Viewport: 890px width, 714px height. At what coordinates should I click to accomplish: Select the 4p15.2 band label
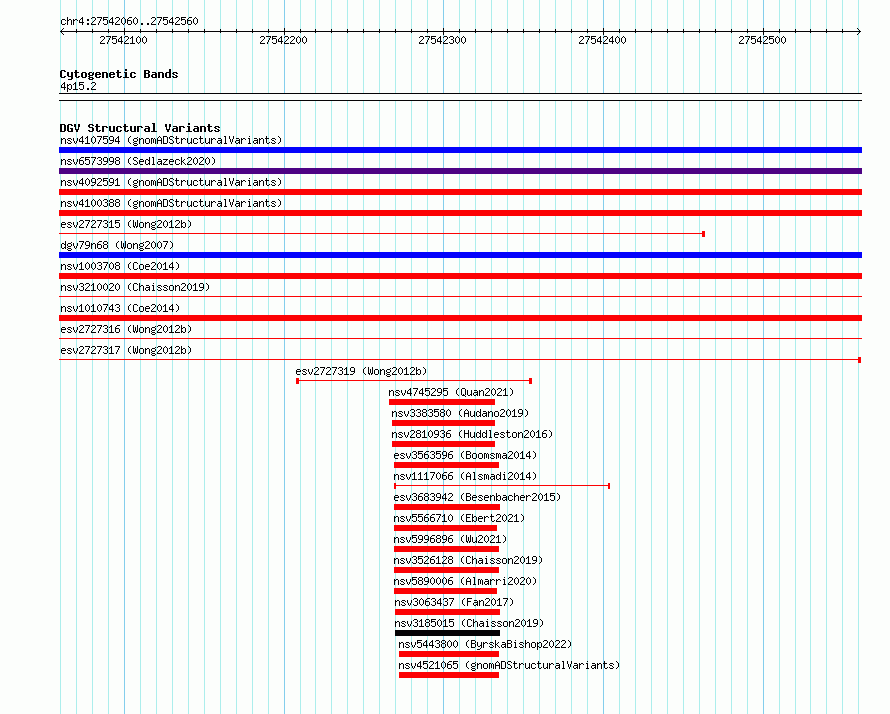(x=78, y=86)
